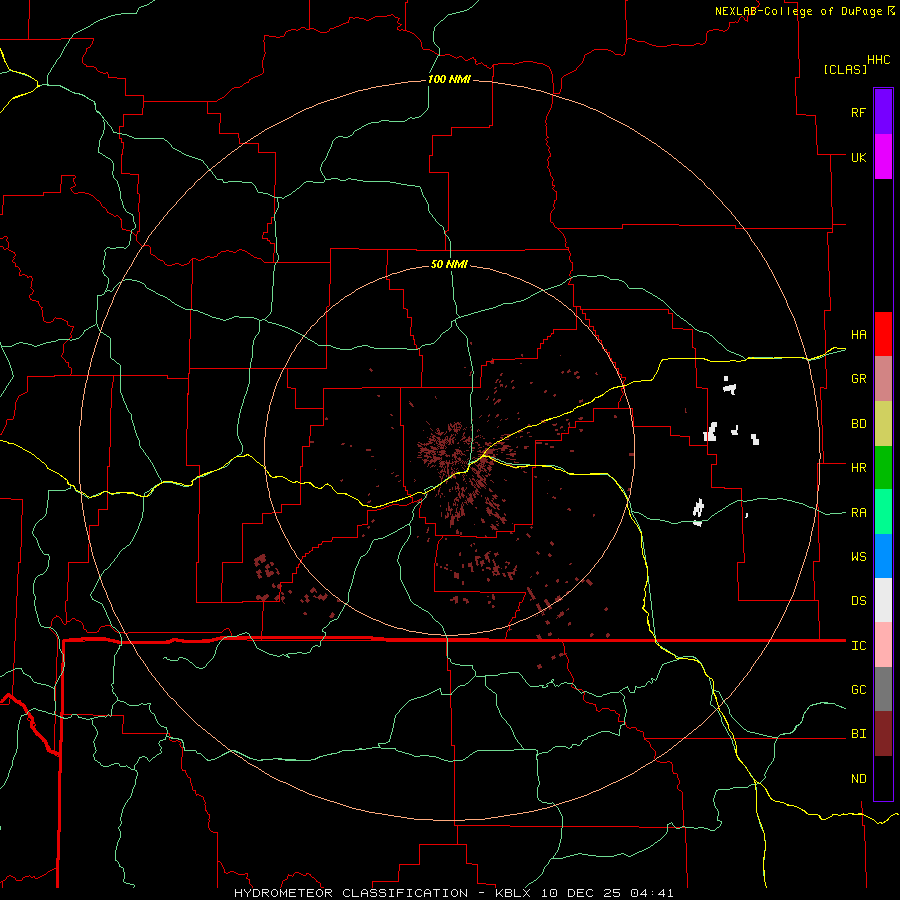
Task: Click the DS legend label
Action: click(x=858, y=601)
